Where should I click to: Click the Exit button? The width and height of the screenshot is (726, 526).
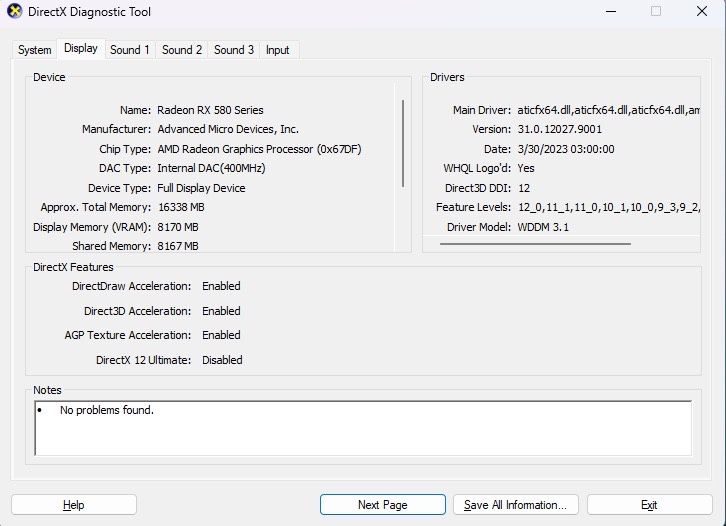(x=649, y=505)
